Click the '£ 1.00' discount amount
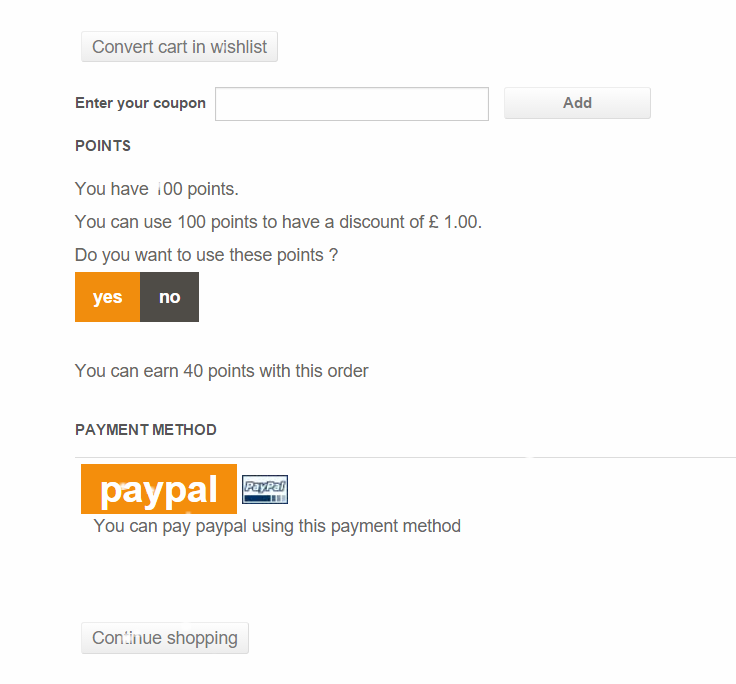Image resolution: width=736 pixels, height=684 pixels. [x=454, y=222]
